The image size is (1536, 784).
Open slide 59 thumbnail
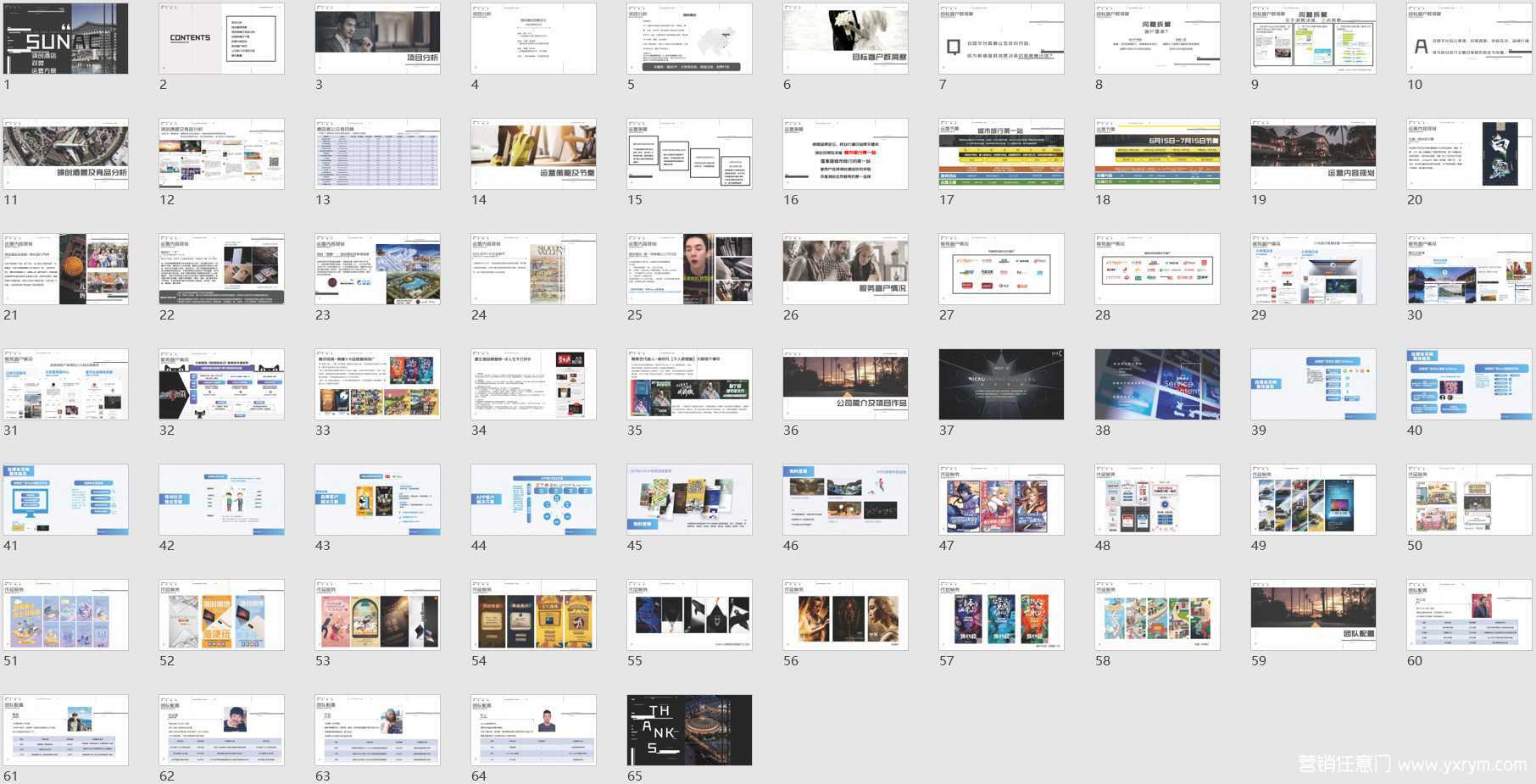[1314, 615]
